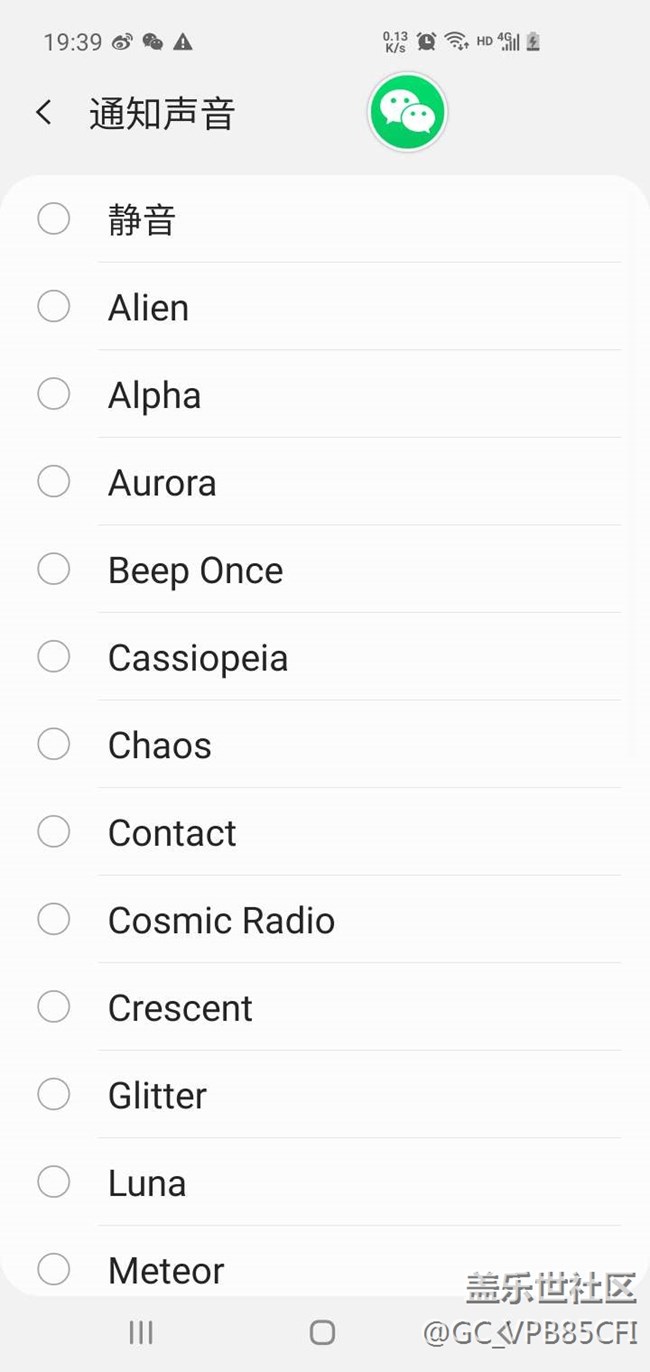This screenshot has height=1372, width=650.
Task: Choose Cosmic Radio from the list
Action: click(x=221, y=921)
